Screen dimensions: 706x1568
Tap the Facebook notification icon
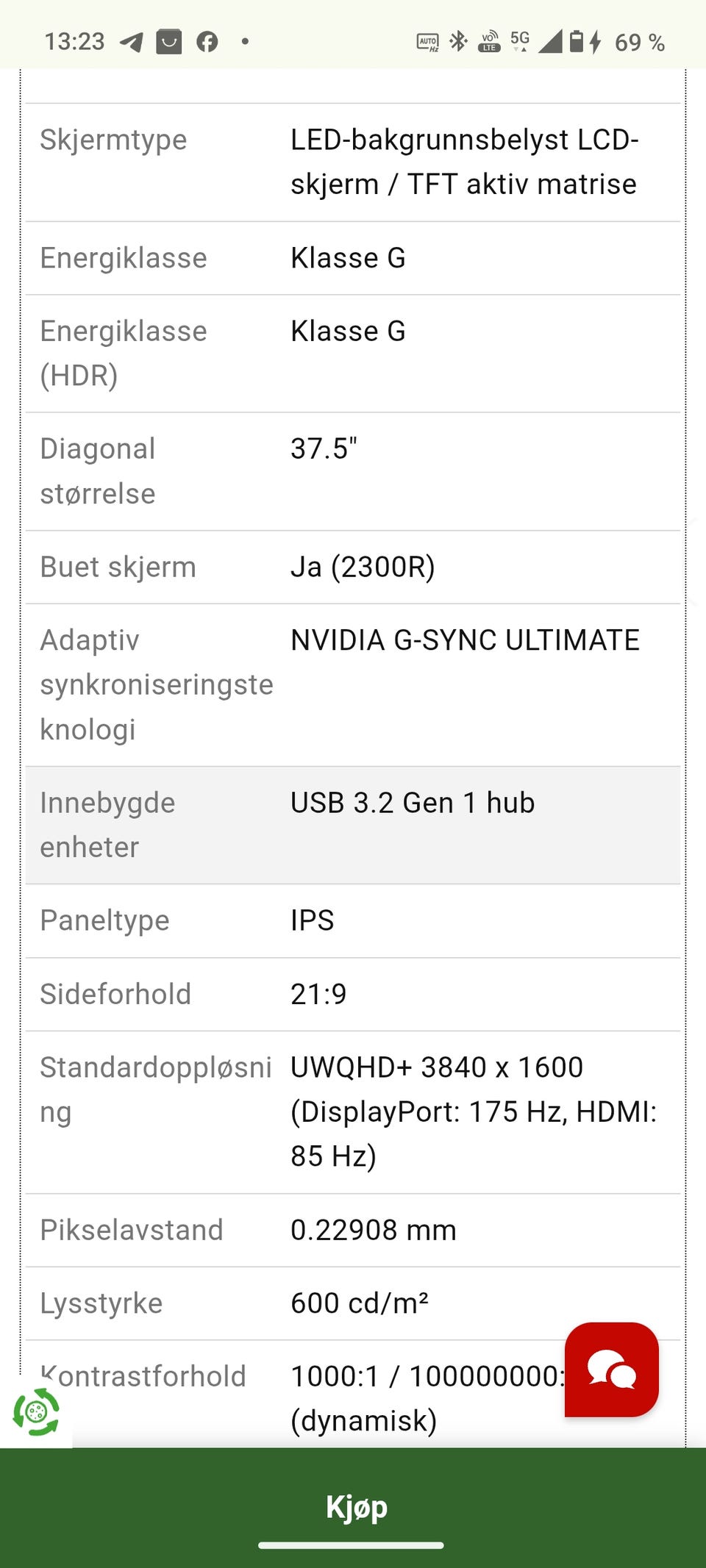click(207, 42)
